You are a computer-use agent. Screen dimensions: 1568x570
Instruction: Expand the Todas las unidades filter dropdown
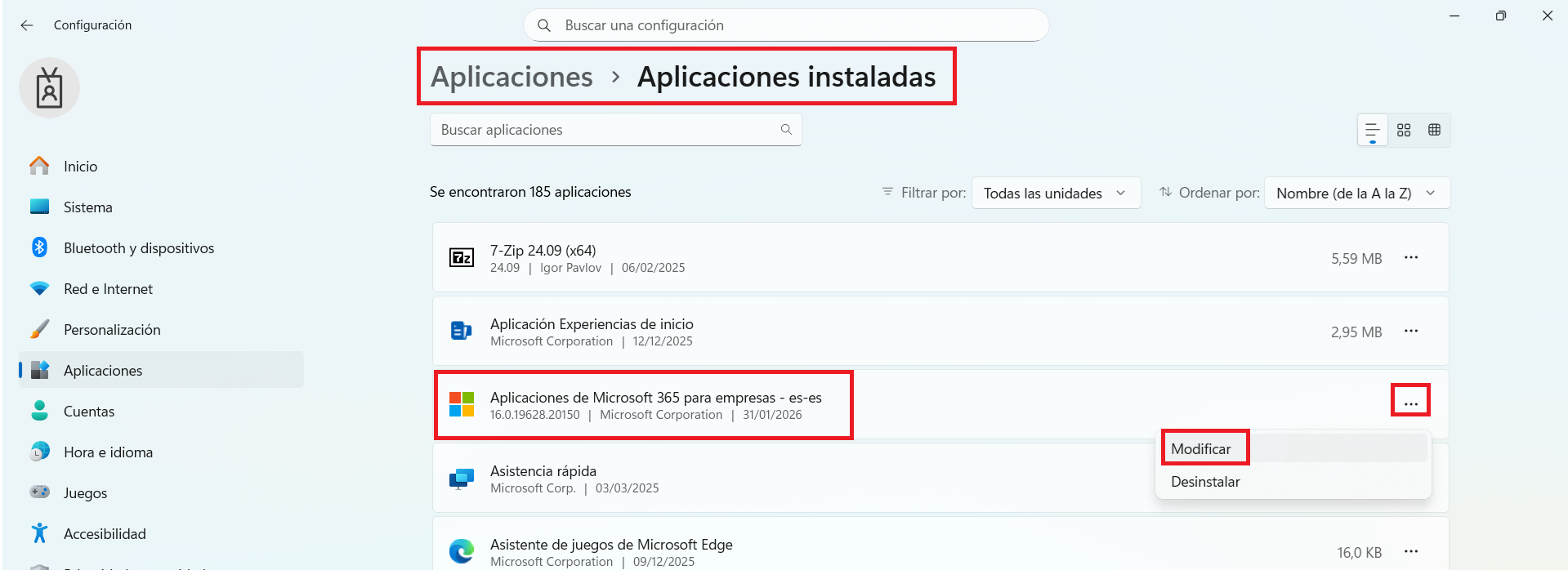(1056, 194)
